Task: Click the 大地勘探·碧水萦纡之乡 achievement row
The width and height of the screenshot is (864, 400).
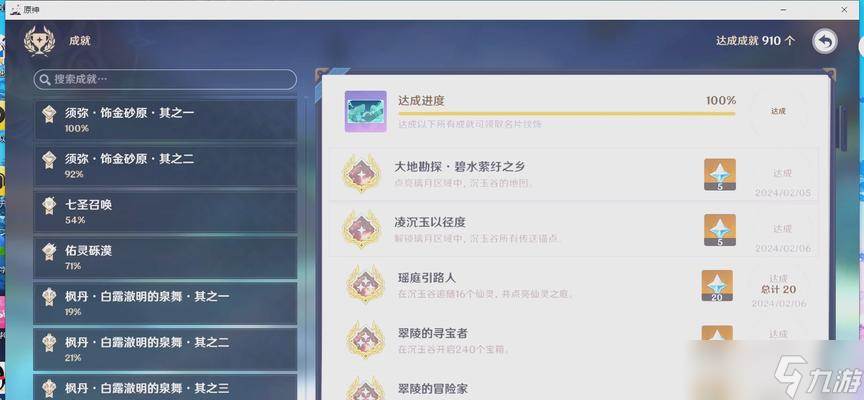Action: (x=573, y=175)
